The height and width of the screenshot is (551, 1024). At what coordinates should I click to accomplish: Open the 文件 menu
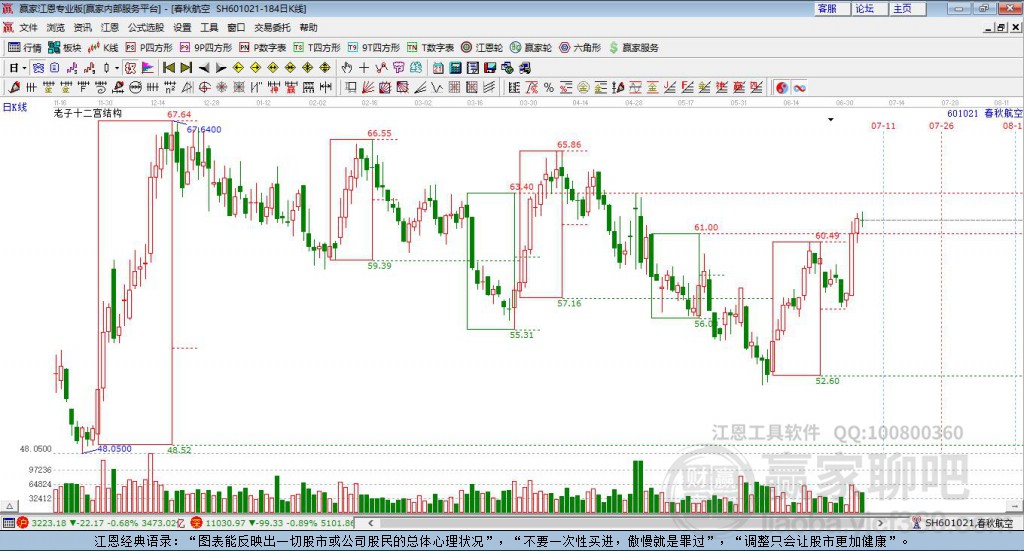(28, 27)
